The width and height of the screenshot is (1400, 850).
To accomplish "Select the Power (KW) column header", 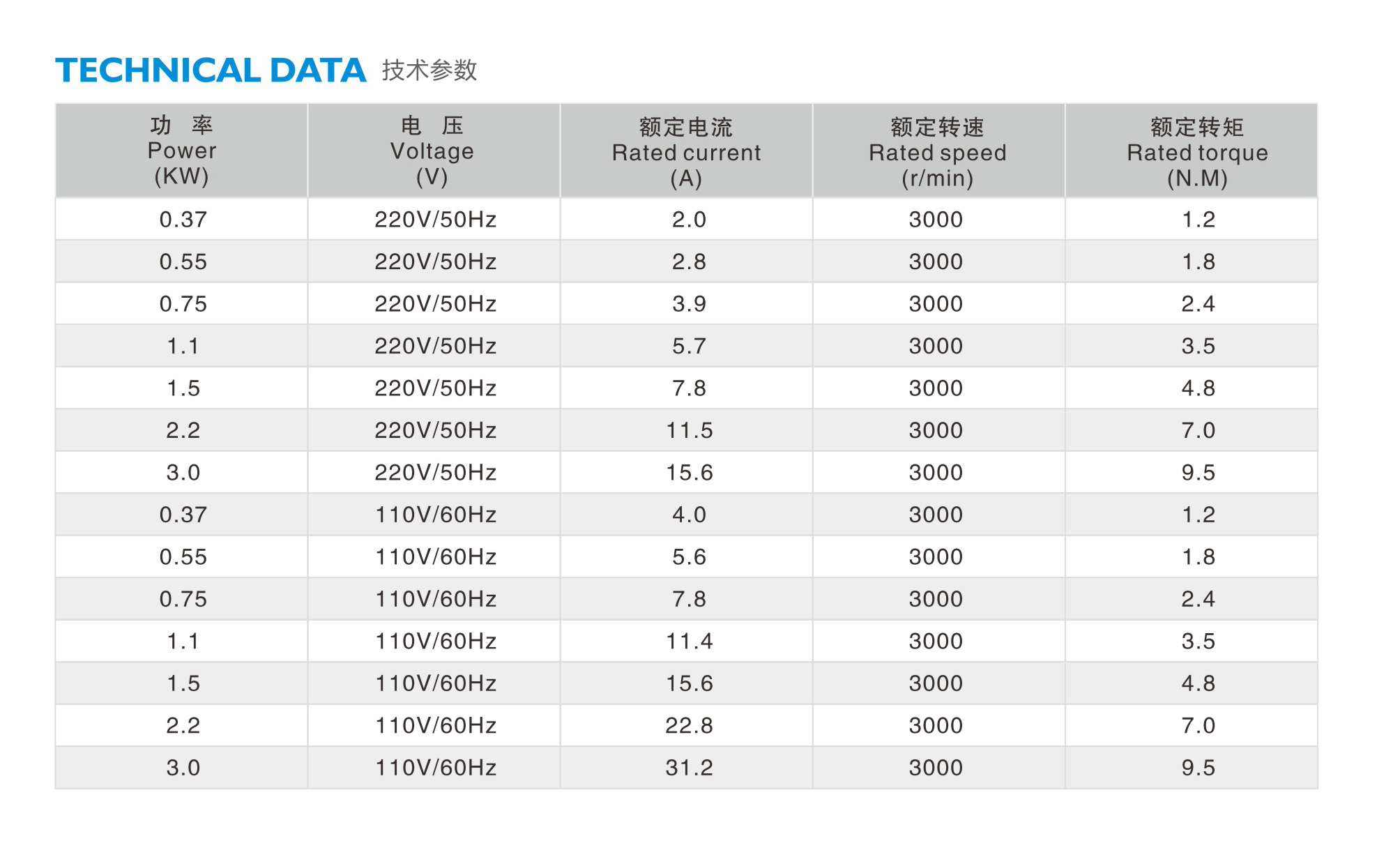I will point(181,151).
